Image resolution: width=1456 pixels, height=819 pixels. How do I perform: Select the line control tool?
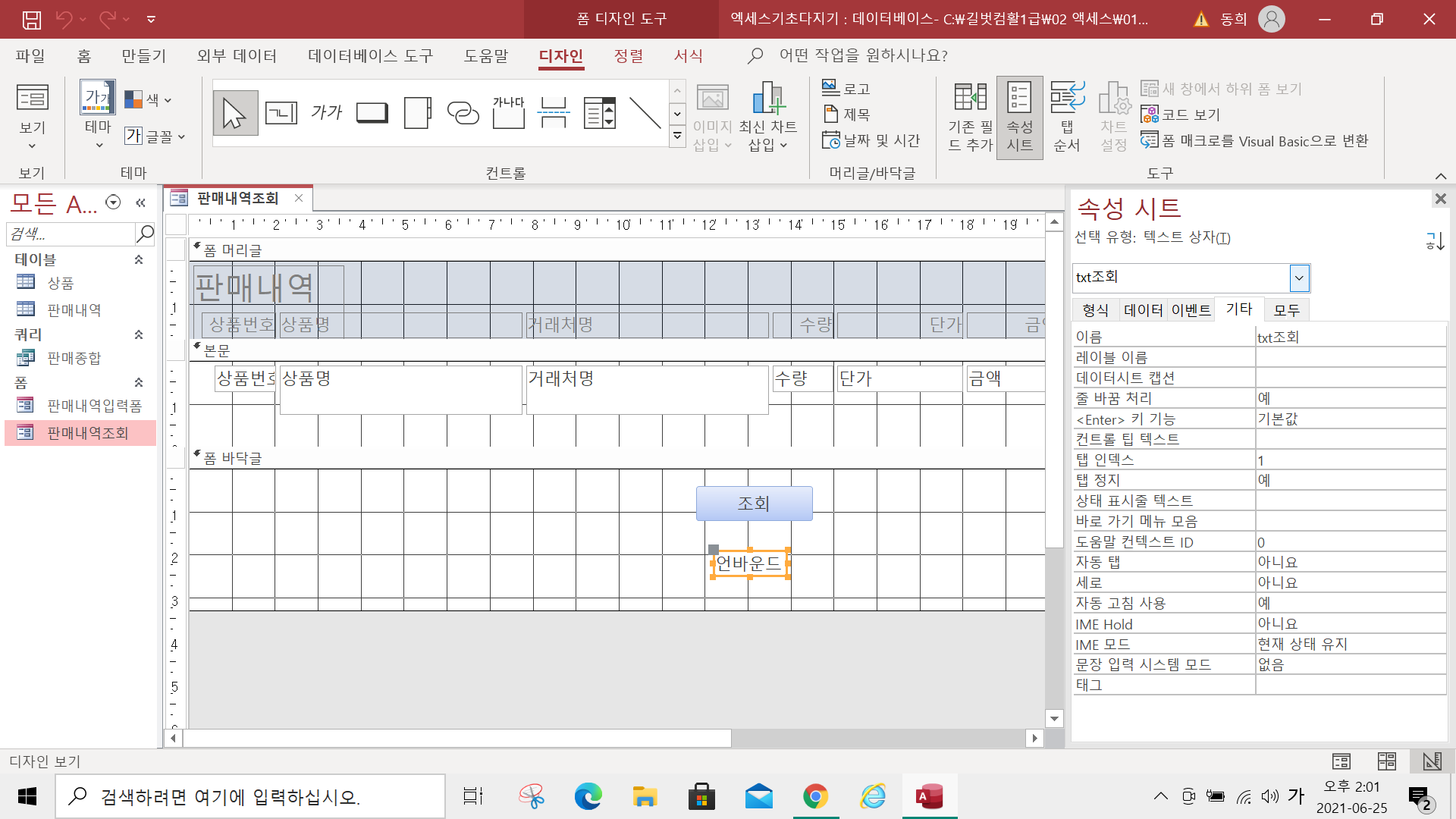click(x=645, y=114)
